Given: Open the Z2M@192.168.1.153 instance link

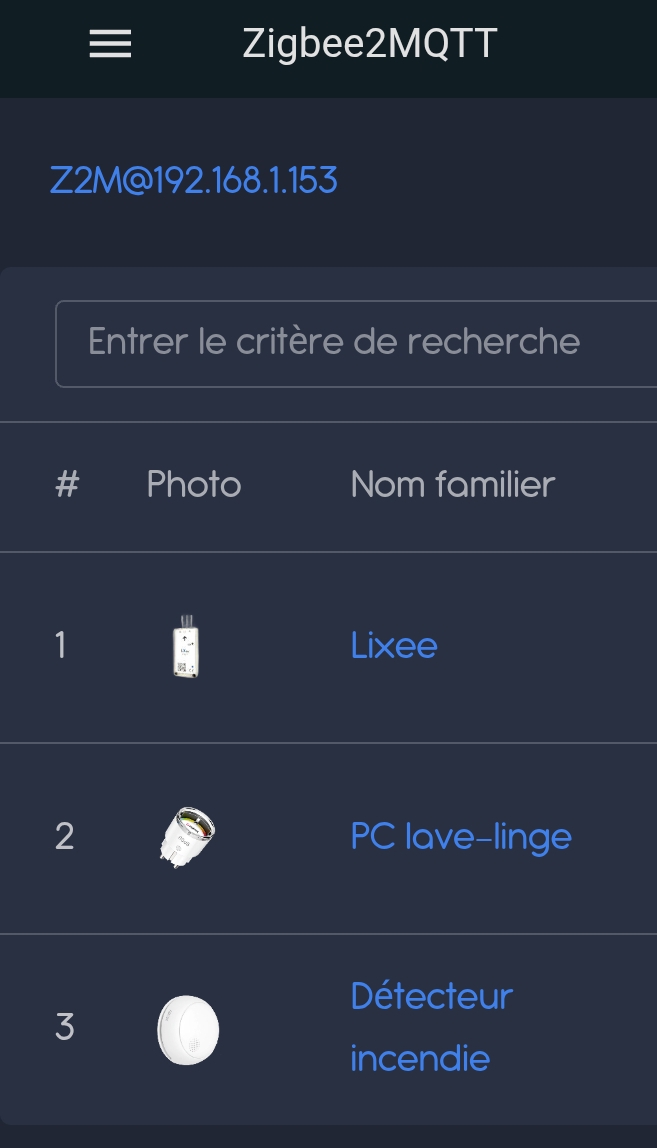Looking at the screenshot, I should click(194, 181).
